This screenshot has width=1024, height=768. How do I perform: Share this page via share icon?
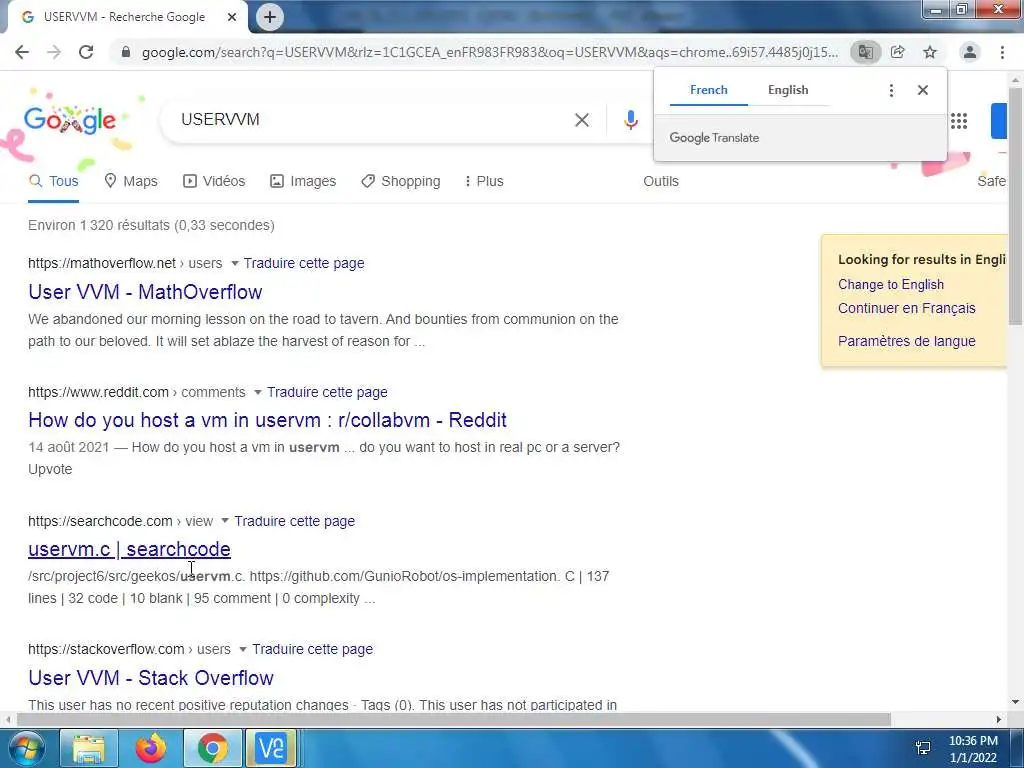point(898,52)
